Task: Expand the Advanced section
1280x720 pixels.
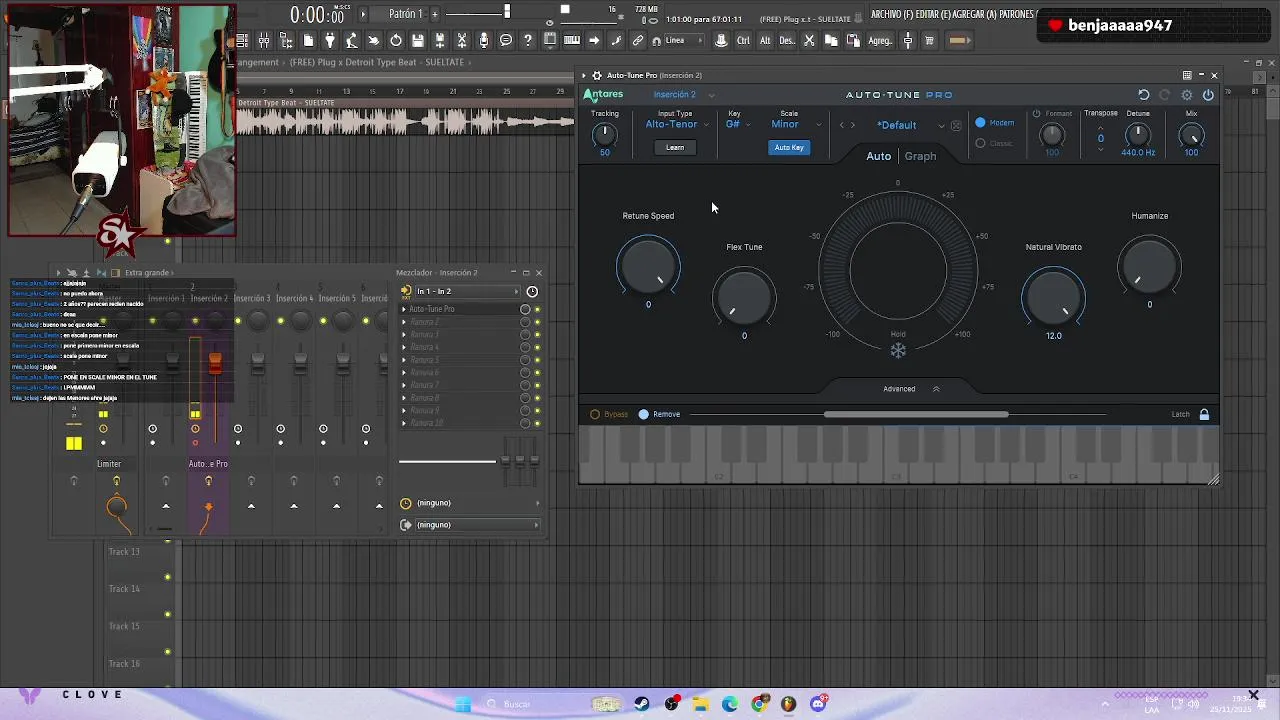Action: coord(911,389)
